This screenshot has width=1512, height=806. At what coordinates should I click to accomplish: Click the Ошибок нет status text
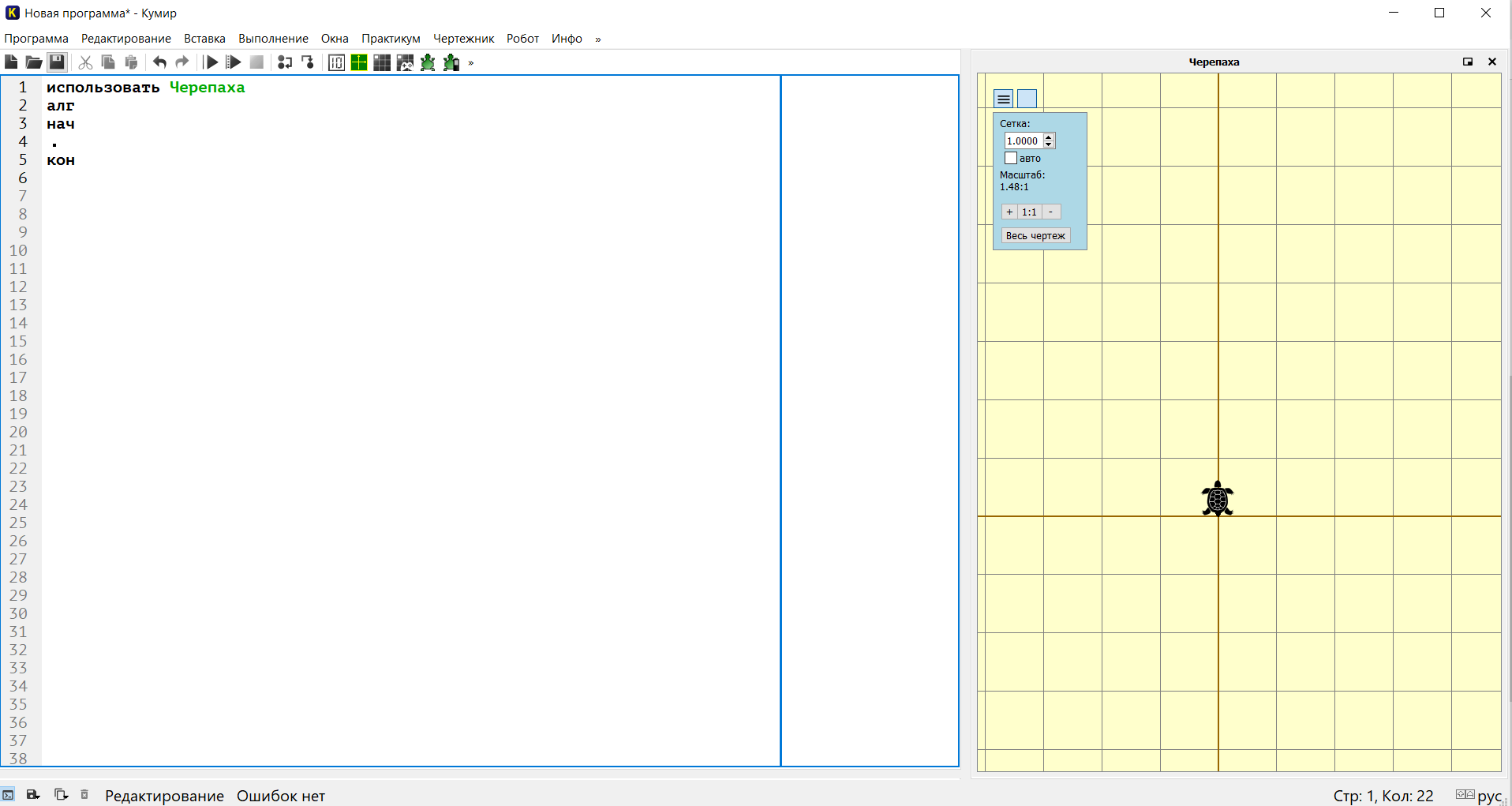(281, 796)
